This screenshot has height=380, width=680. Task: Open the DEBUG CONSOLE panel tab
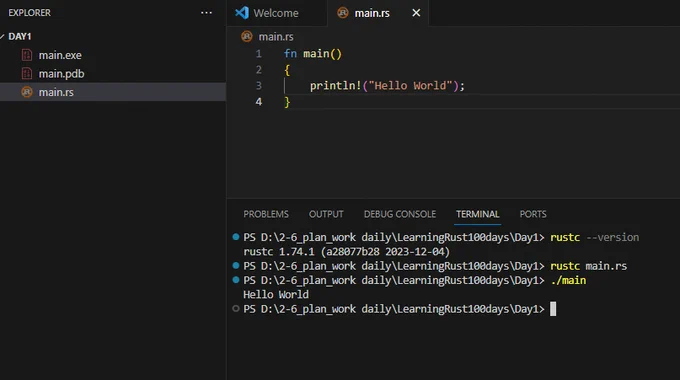pos(399,214)
